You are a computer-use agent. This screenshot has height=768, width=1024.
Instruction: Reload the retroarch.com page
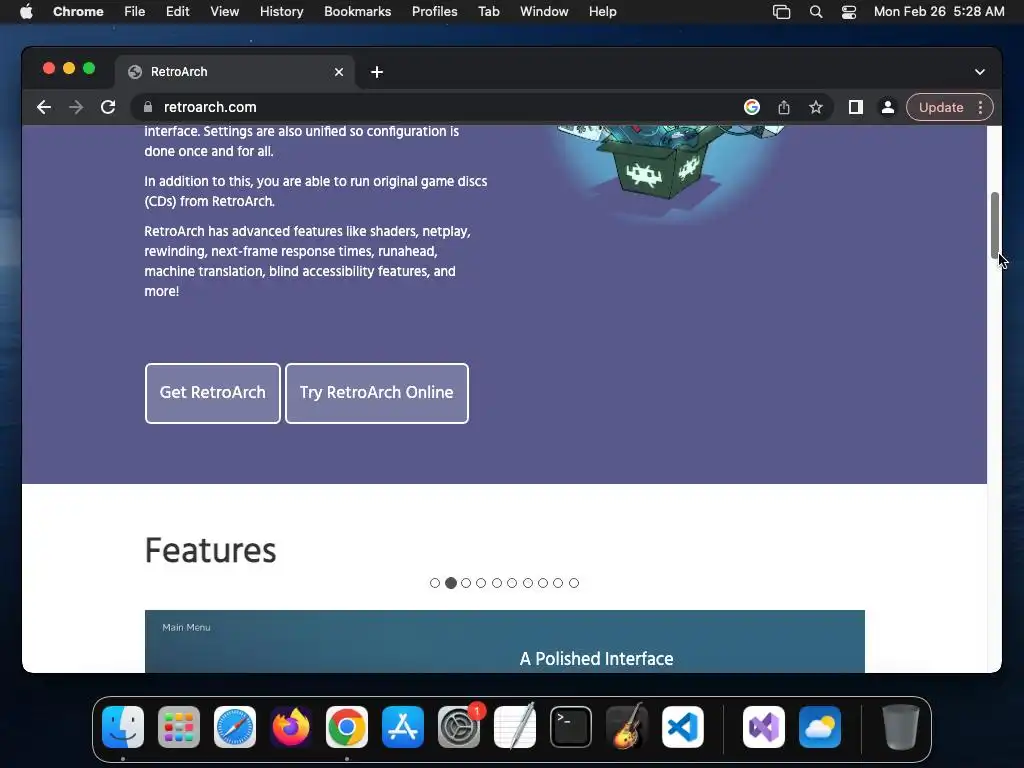(x=108, y=107)
